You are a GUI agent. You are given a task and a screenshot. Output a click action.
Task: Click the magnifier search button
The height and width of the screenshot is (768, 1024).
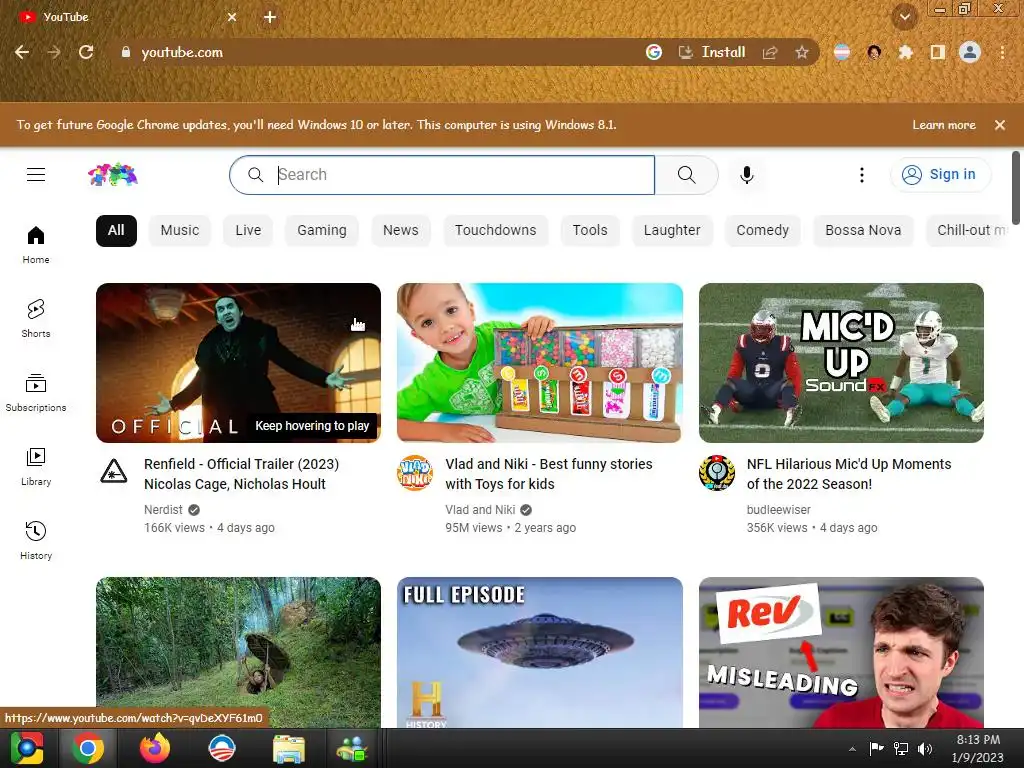[x=686, y=174]
